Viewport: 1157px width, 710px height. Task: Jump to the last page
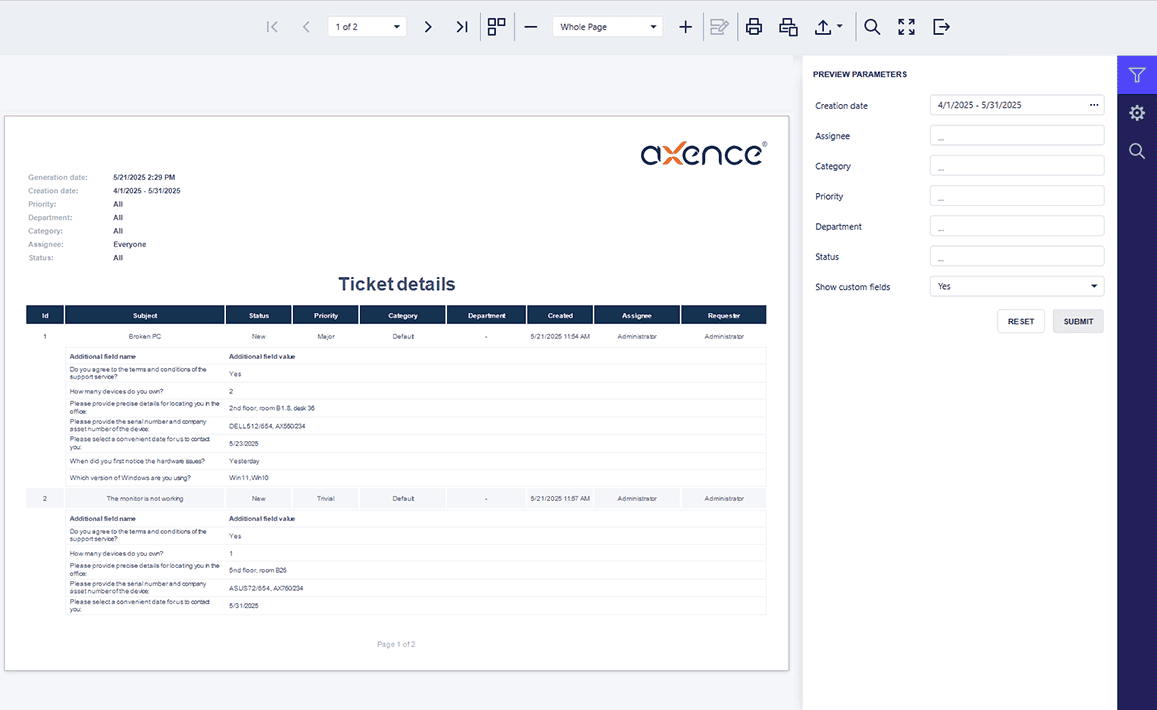coord(461,27)
